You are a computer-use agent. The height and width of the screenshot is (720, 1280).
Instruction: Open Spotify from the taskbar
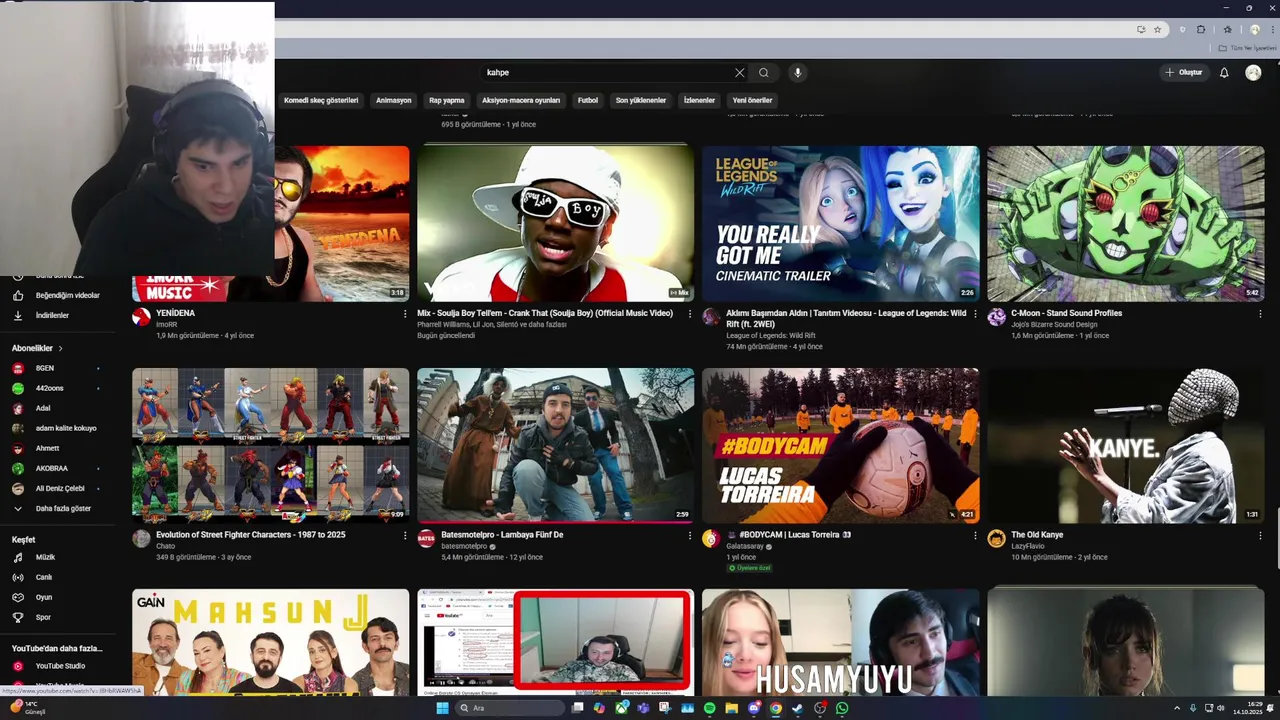point(709,708)
